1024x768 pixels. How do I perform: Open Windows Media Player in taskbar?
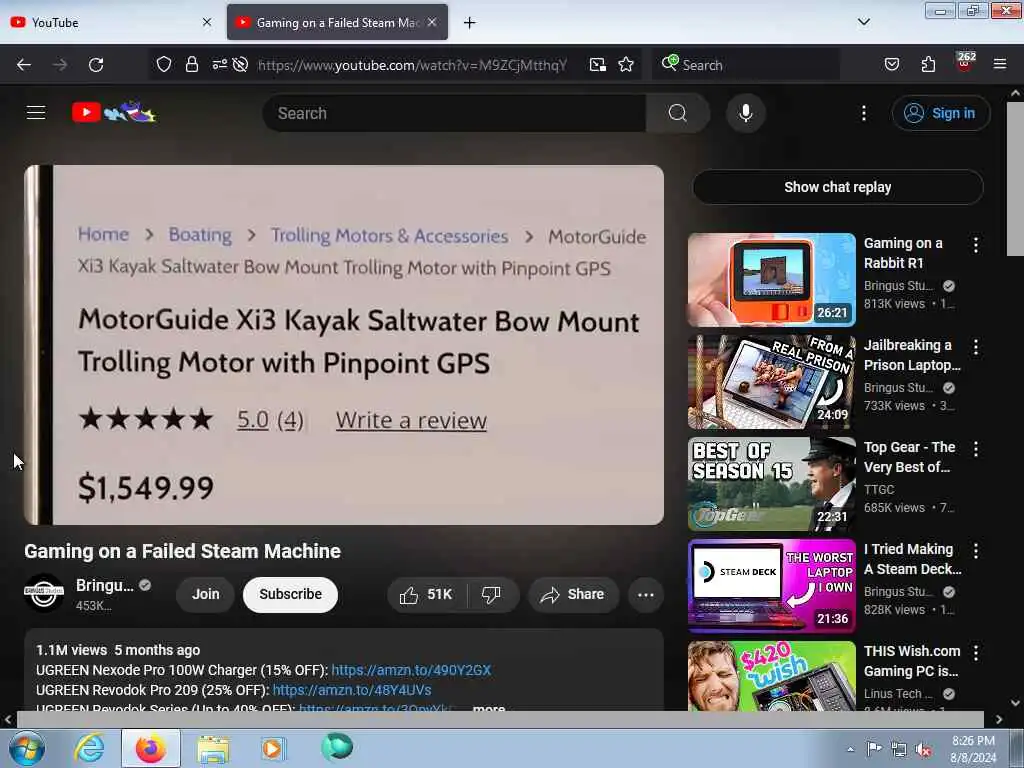tap(272, 748)
